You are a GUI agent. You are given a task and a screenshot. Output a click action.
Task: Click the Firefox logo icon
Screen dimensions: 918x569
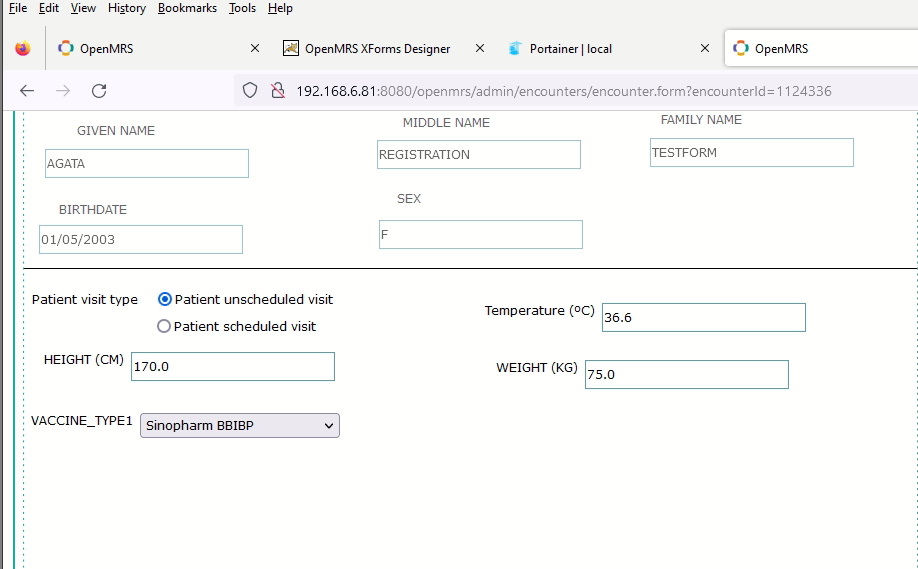(x=23, y=48)
